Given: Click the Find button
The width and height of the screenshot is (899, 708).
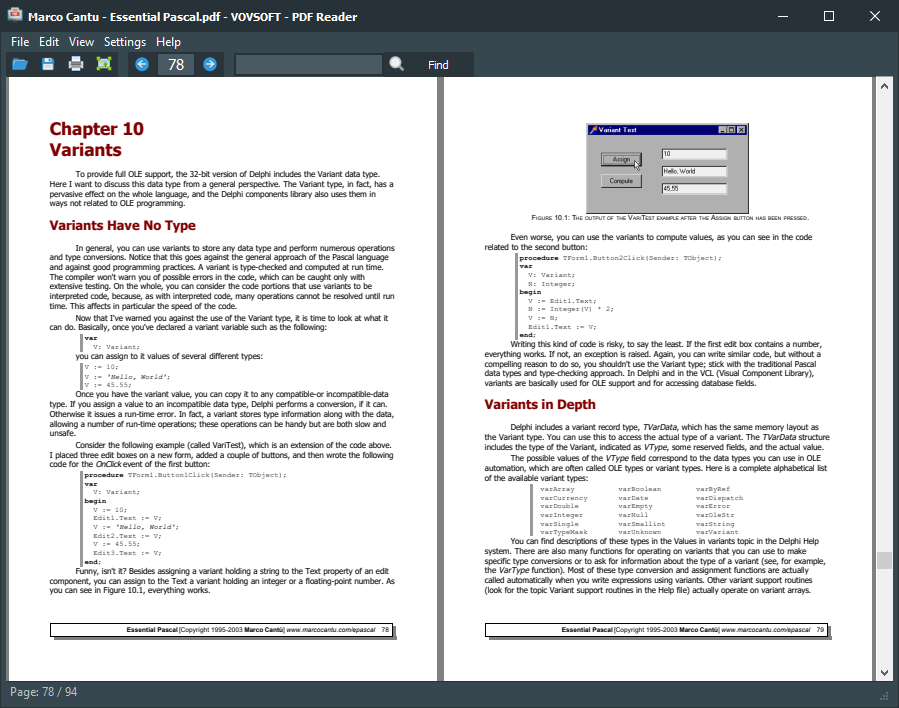Looking at the screenshot, I should pos(438,65).
